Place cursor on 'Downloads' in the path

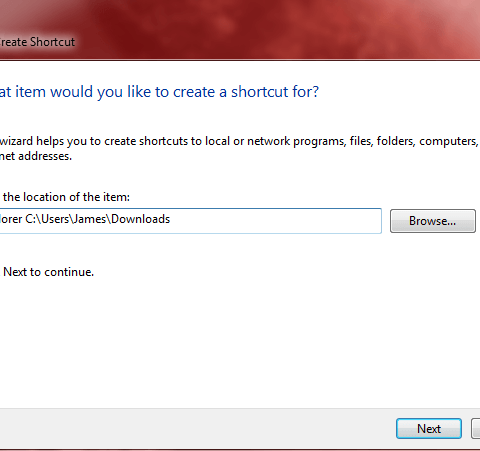[x=140, y=219]
